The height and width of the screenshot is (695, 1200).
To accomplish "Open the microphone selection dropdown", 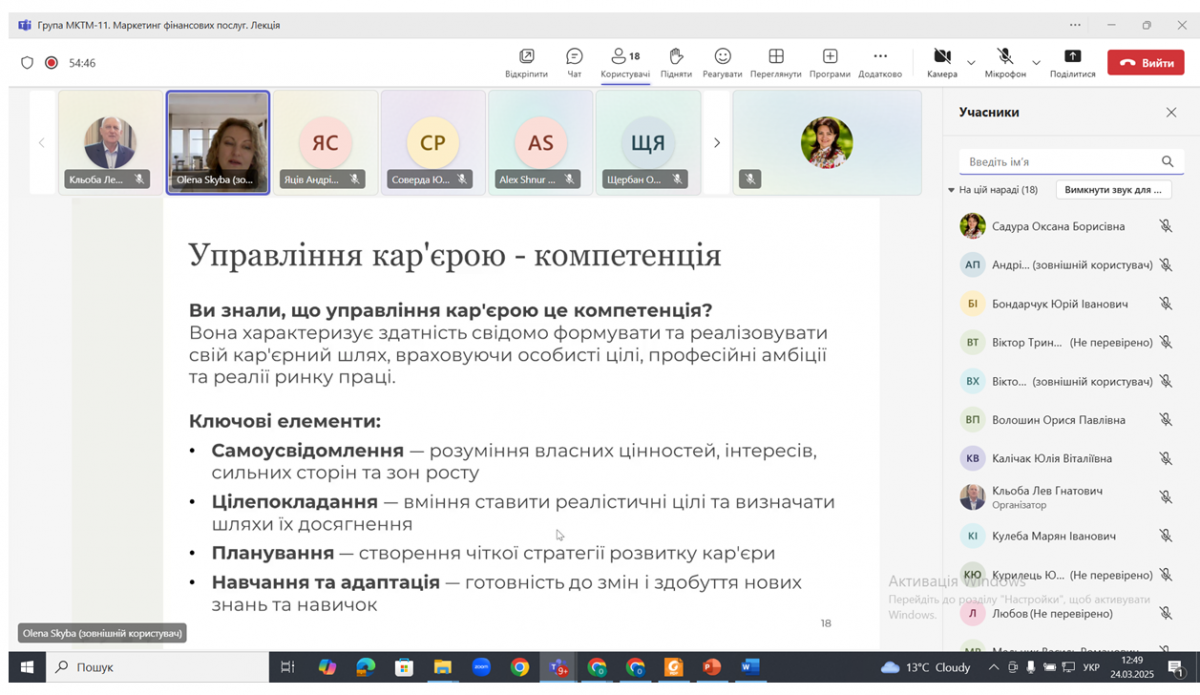I will pyautogui.click(x=1036, y=62).
